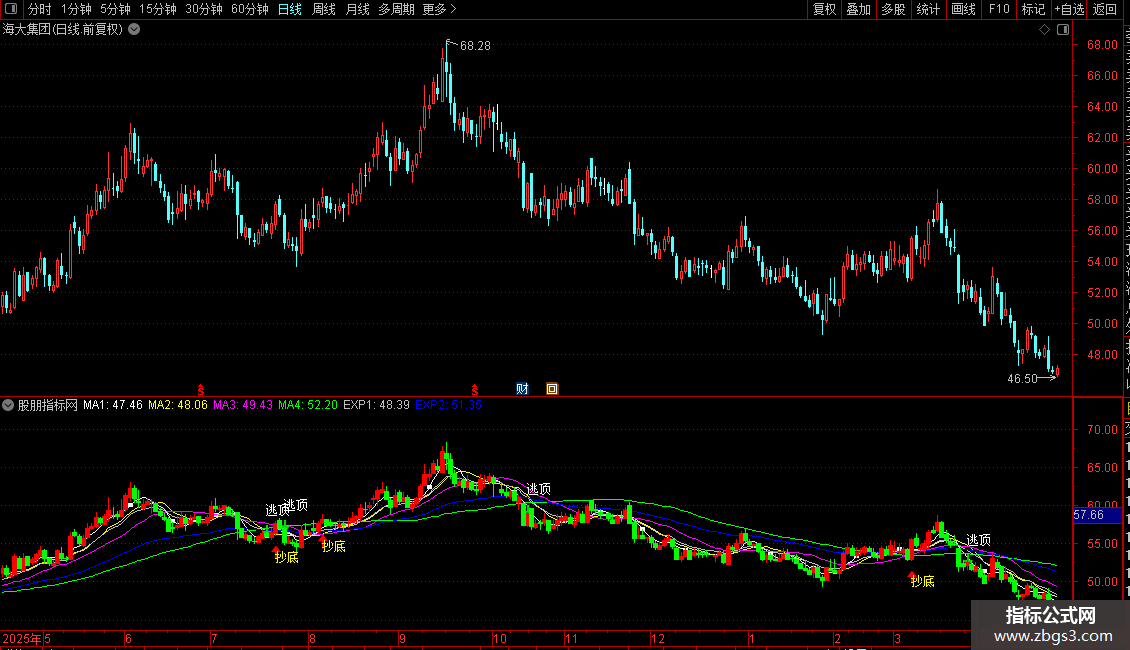Click the 逃顶 signal near March
Screen dimensions: 1130x650
pos(979,540)
